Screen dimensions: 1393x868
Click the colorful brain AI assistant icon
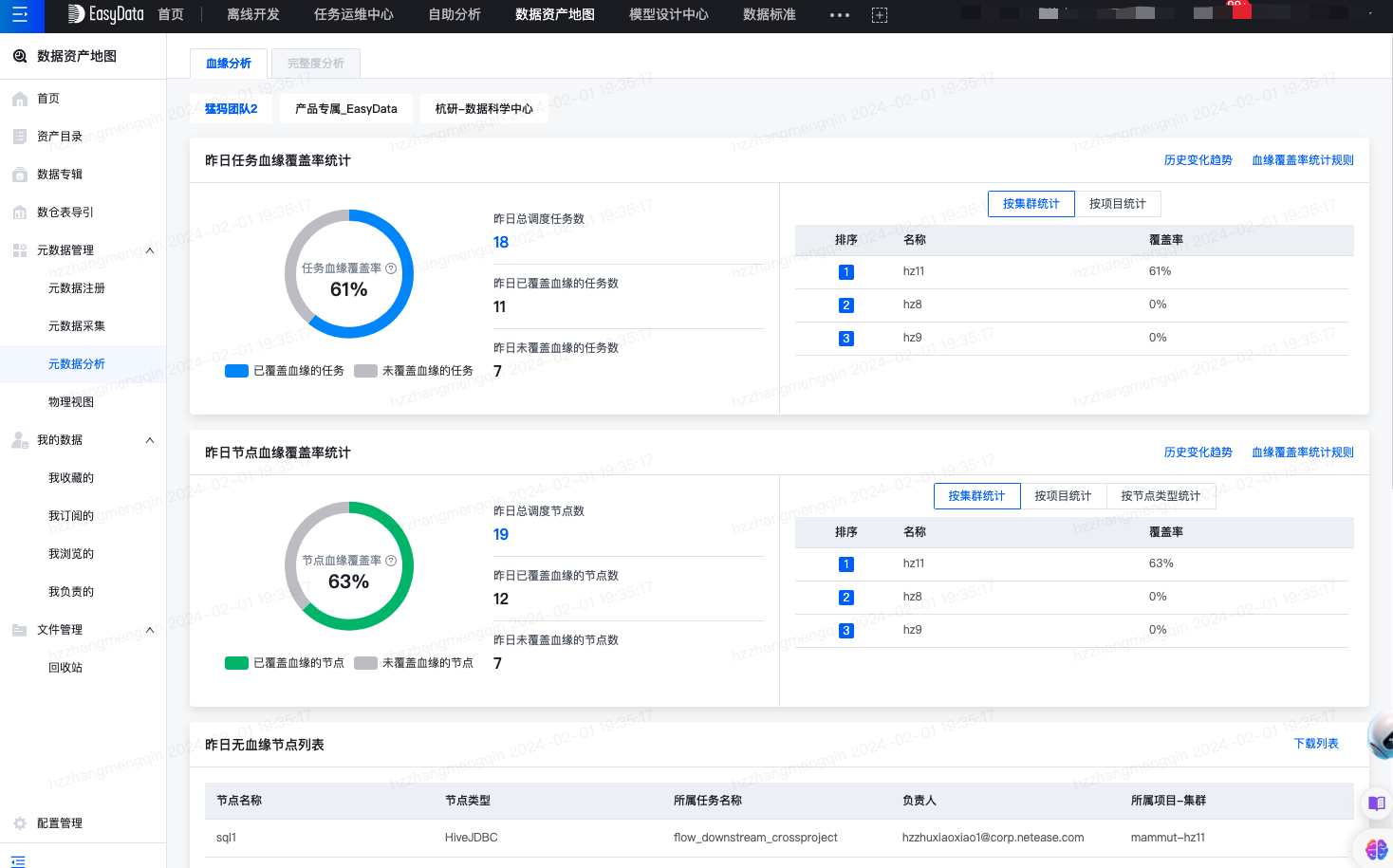[x=1376, y=849]
